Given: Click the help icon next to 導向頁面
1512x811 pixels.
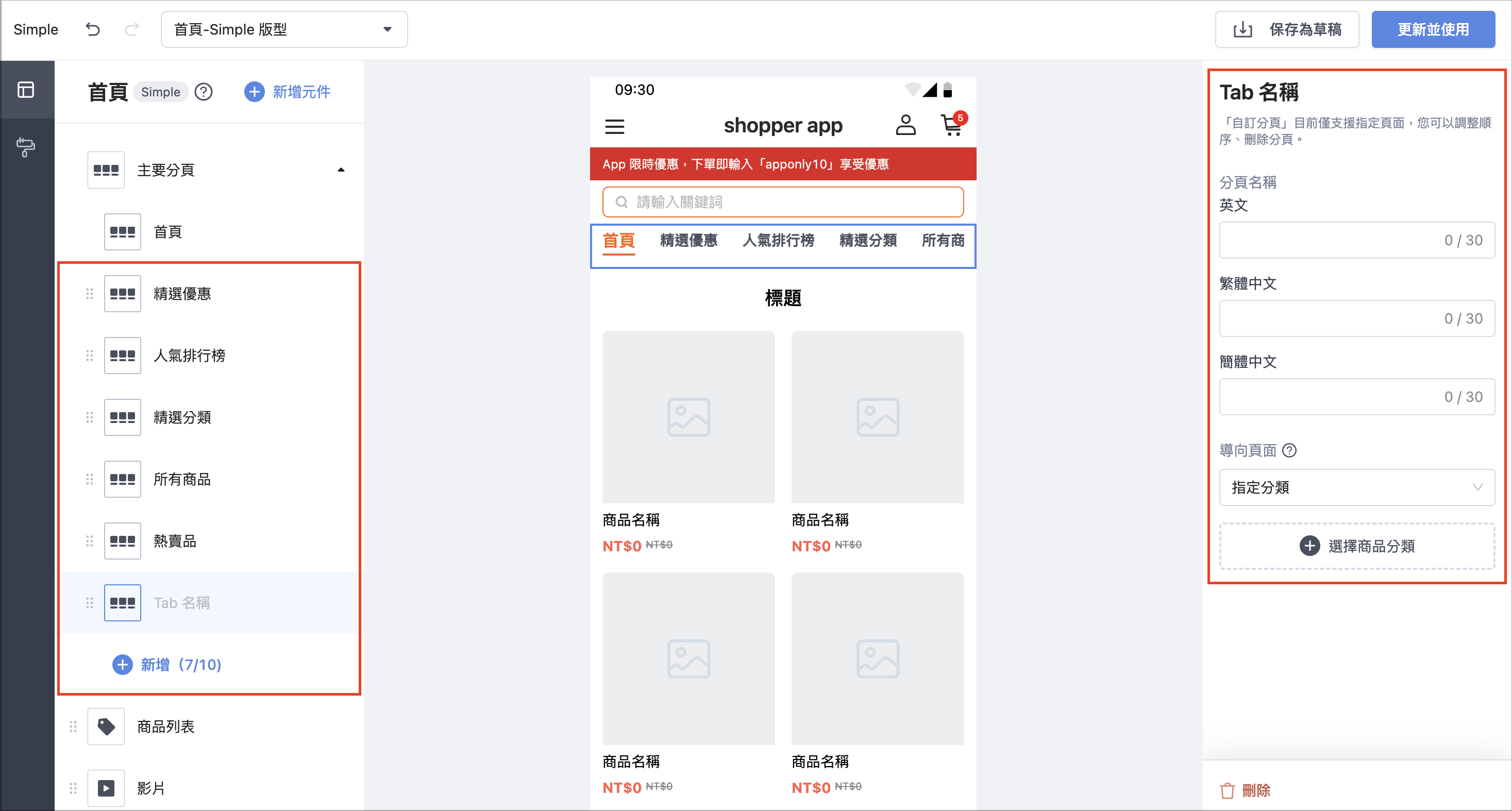Looking at the screenshot, I should 1289,450.
